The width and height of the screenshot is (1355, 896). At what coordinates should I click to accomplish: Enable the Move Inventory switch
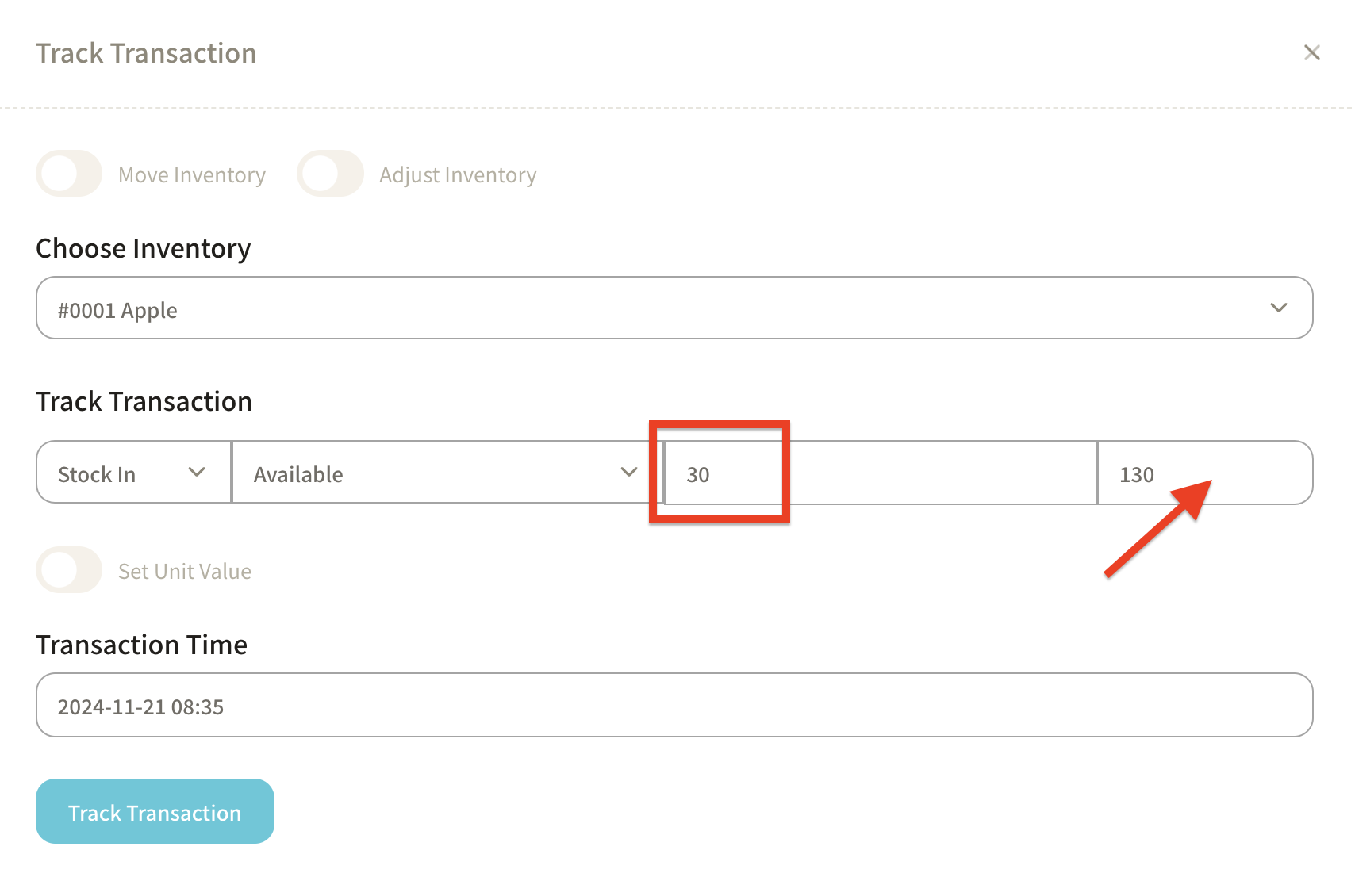pyautogui.click(x=69, y=174)
